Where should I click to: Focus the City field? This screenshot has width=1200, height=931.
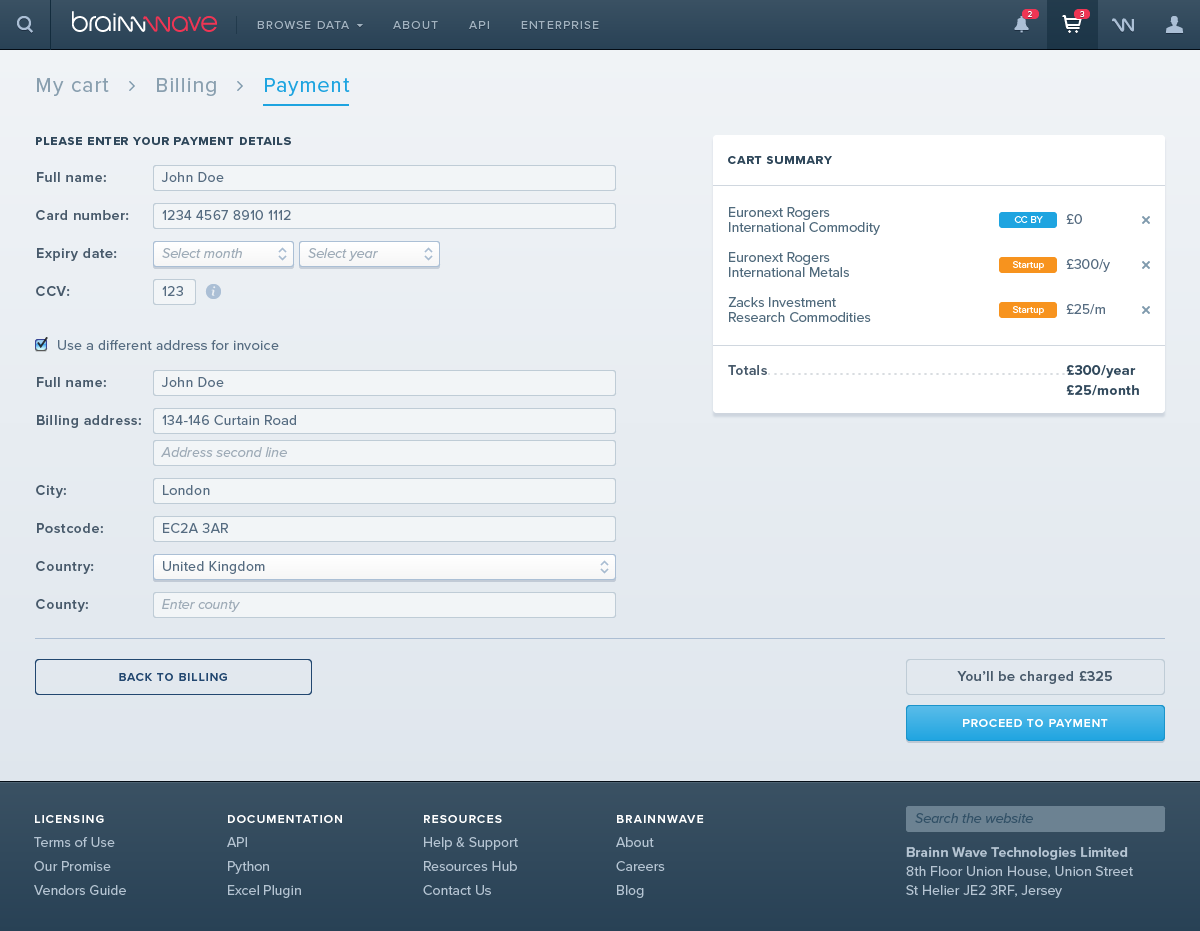click(384, 491)
